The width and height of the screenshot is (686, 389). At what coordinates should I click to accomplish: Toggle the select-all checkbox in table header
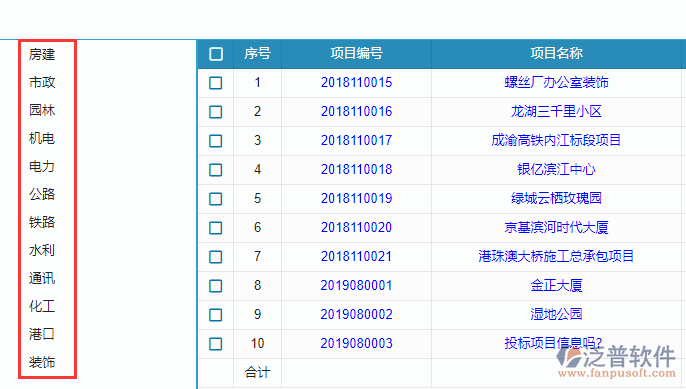[216, 54]
